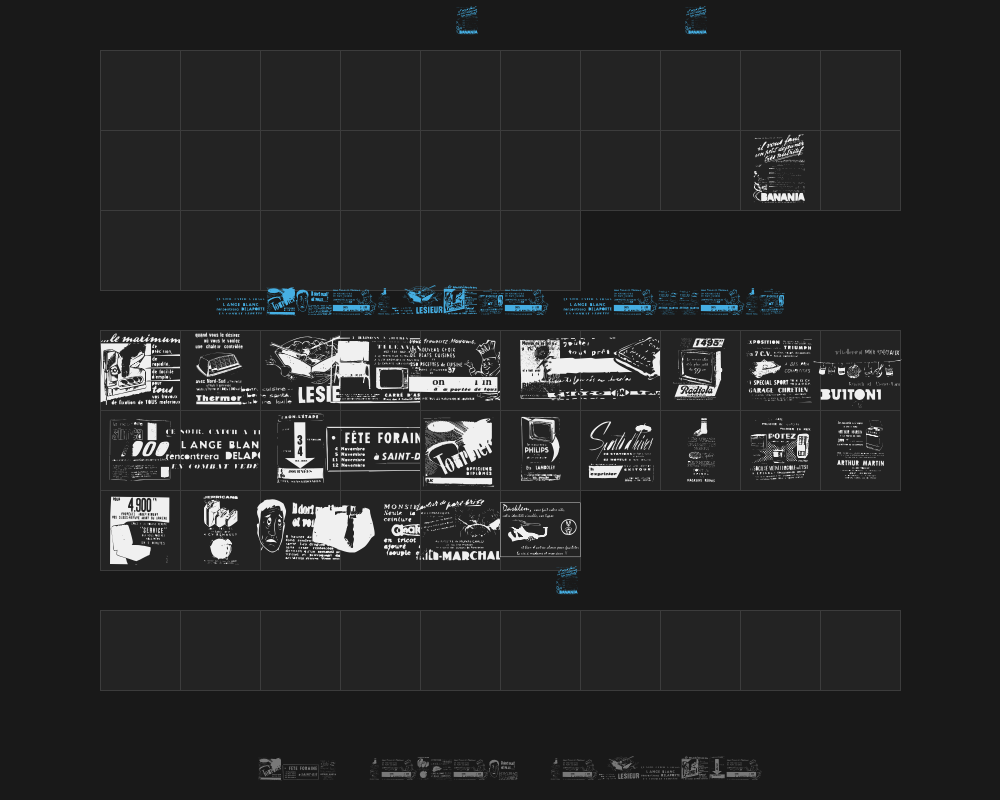Open the white Tournier ad in the grid

458,450
